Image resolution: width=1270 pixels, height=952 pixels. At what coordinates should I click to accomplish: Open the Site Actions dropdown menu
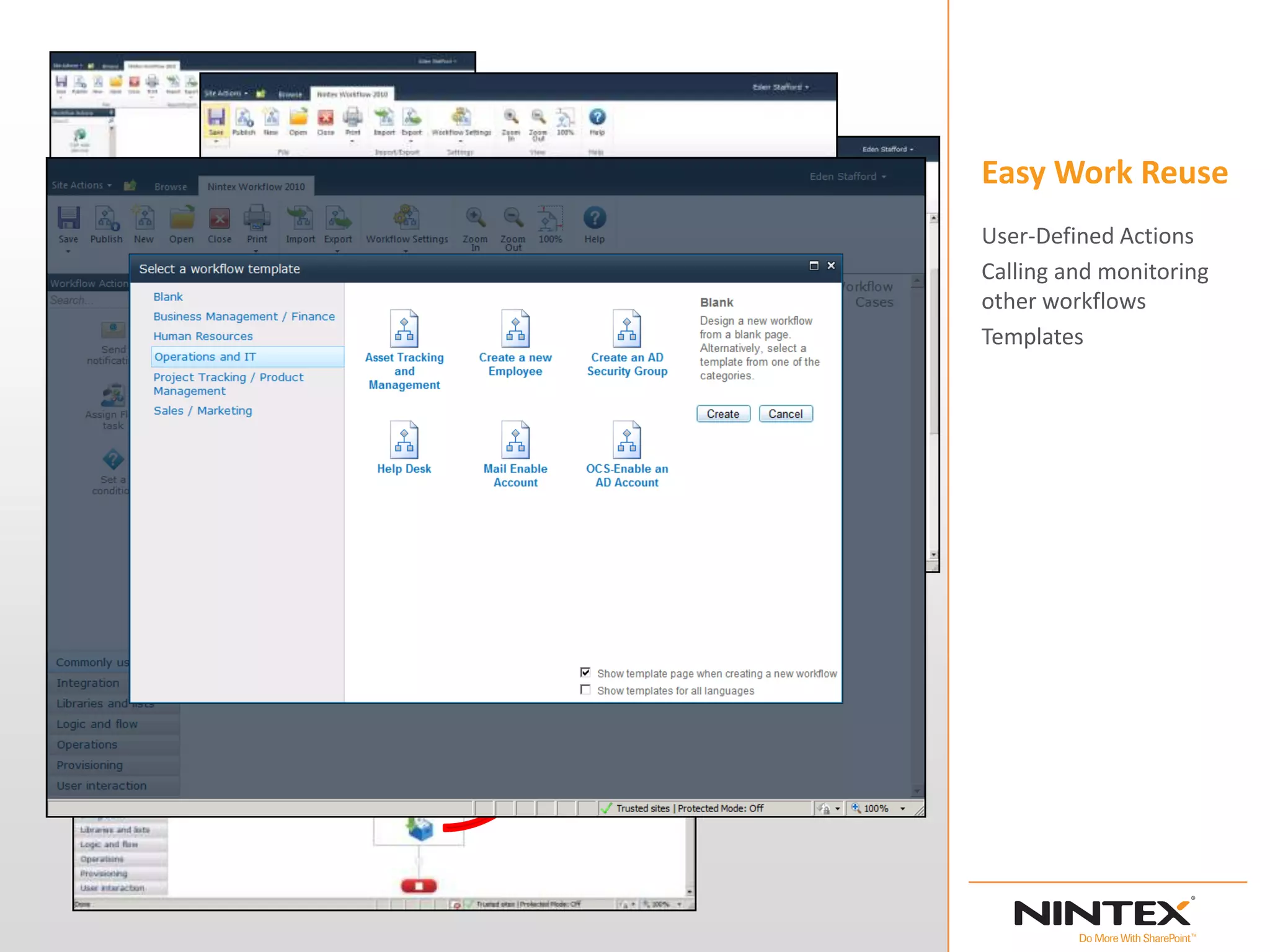point(82,185)
